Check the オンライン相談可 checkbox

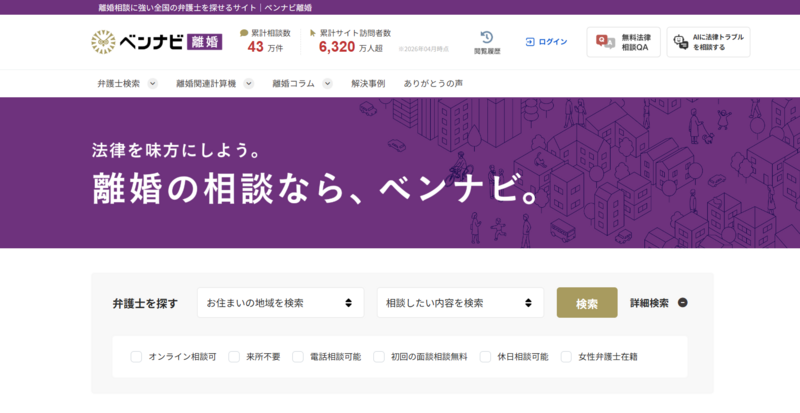(136, 356)
